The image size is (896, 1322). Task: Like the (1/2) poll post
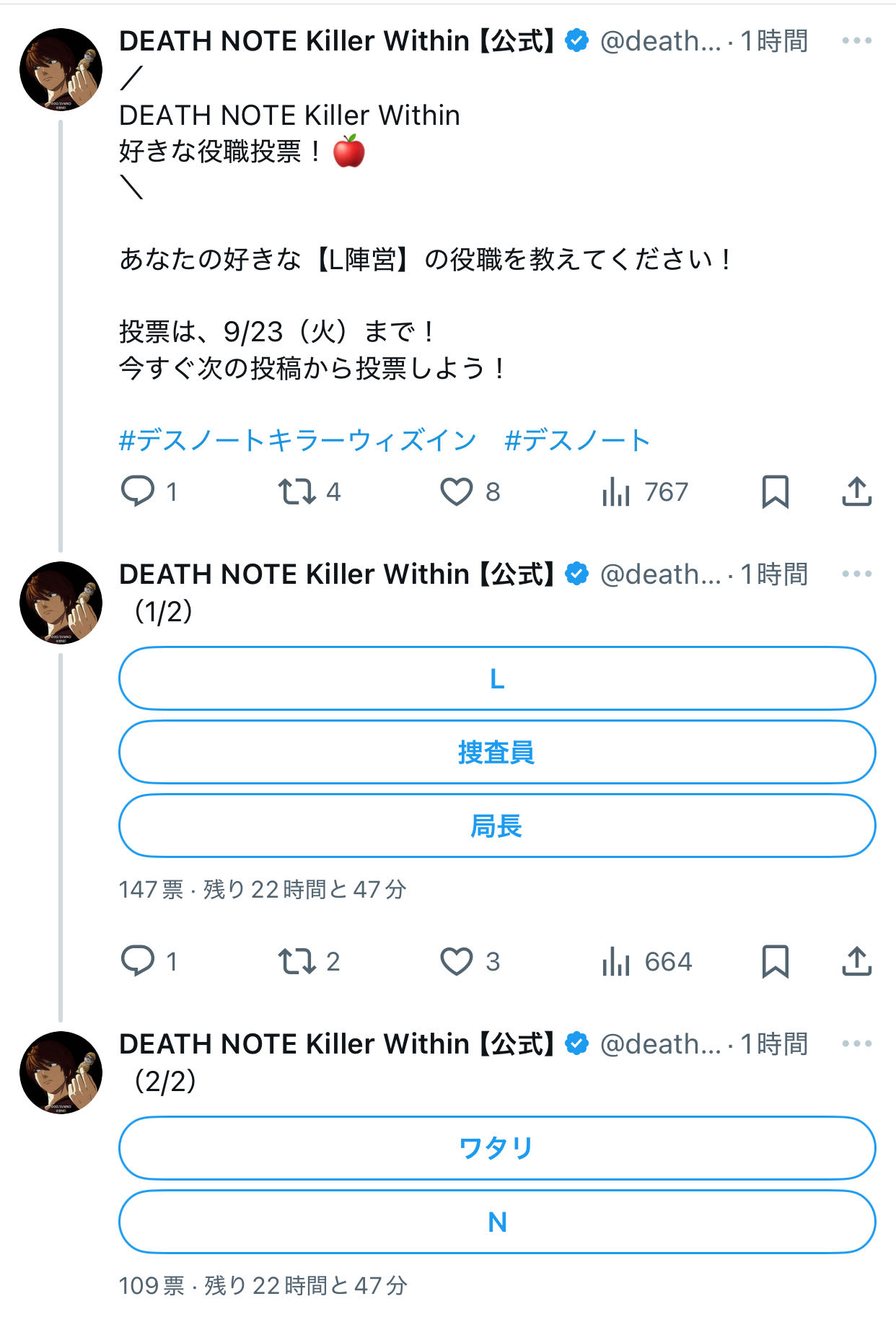457,961
